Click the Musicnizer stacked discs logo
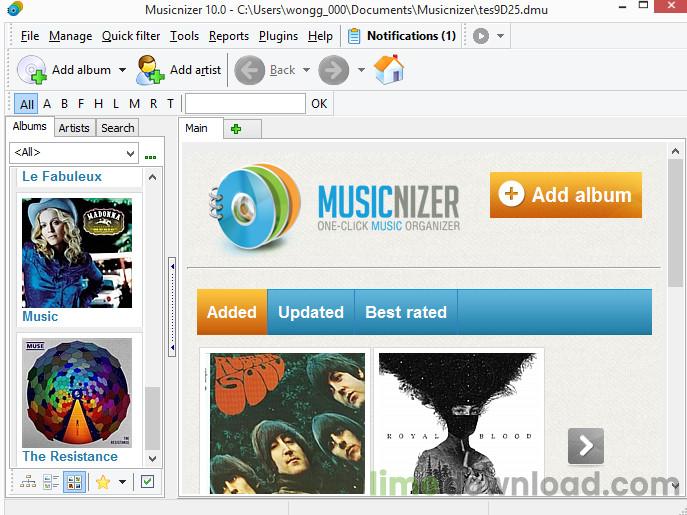 click(x=255, y=206)
